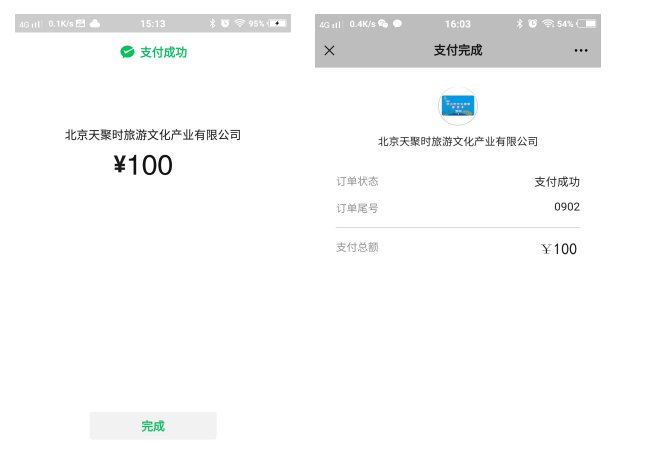The width and height of the screenshot is (646, 449).
Task: Tap the merchant avatar thumbnail
Action: 458,106
